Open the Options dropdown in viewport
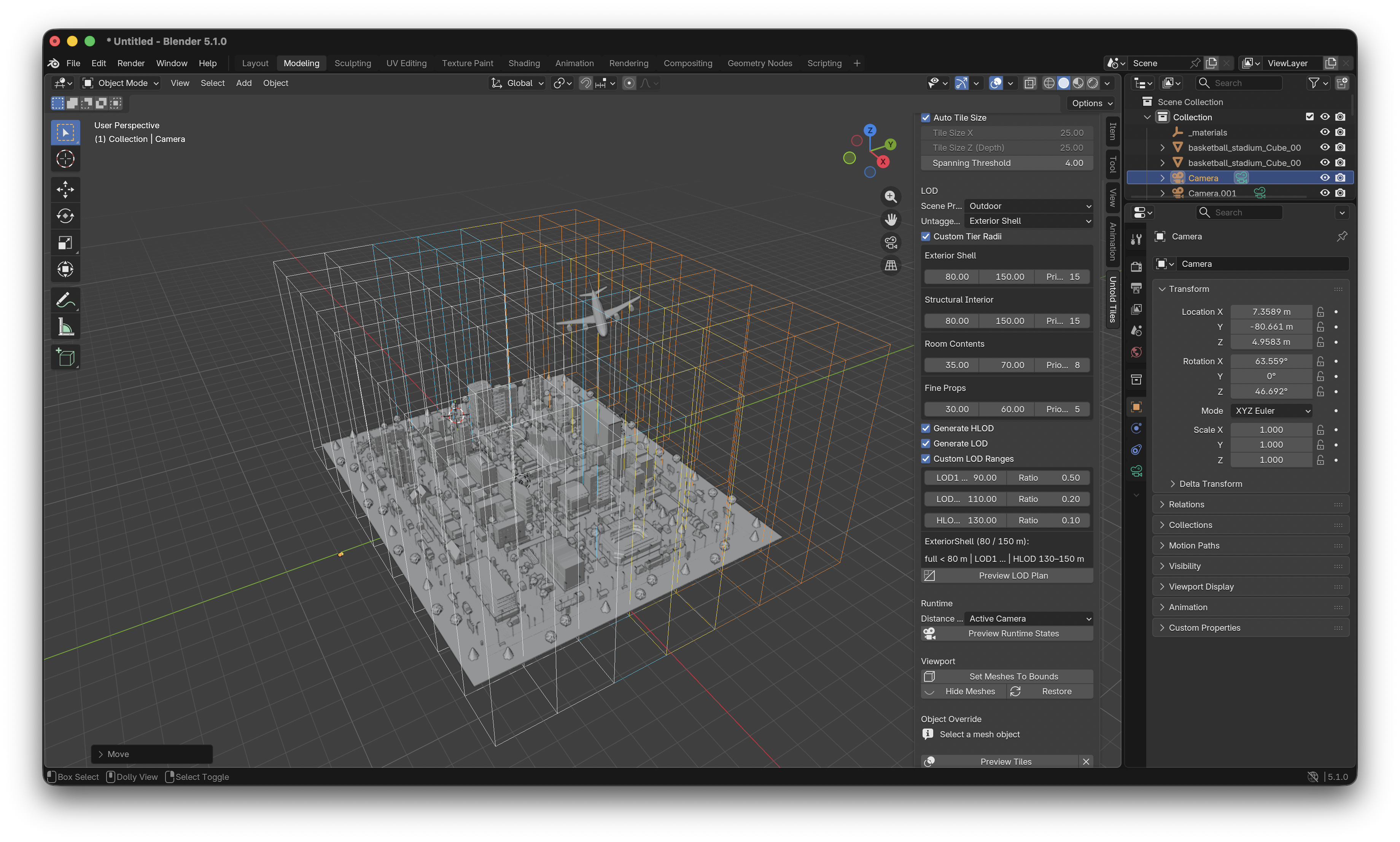The image size is (1400, 842). [1091, 103]
